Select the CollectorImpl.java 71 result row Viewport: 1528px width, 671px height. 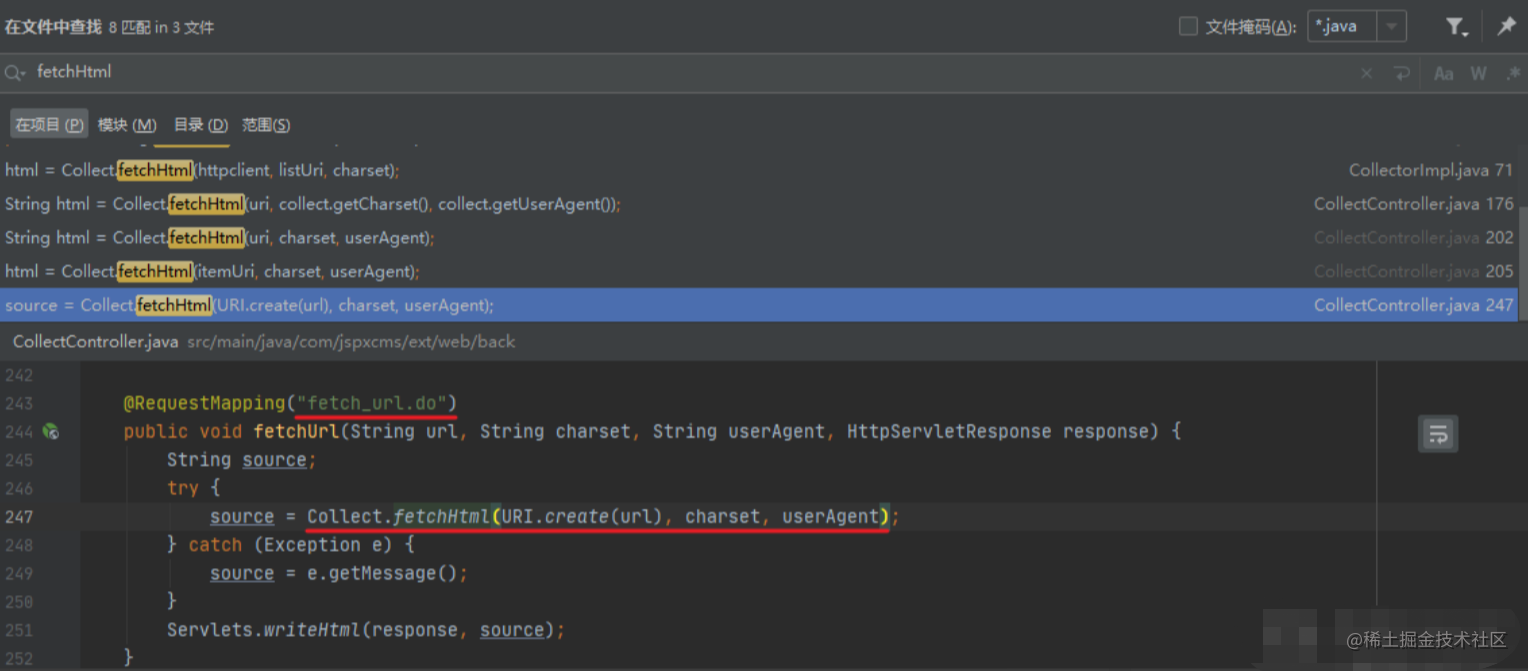759,170
